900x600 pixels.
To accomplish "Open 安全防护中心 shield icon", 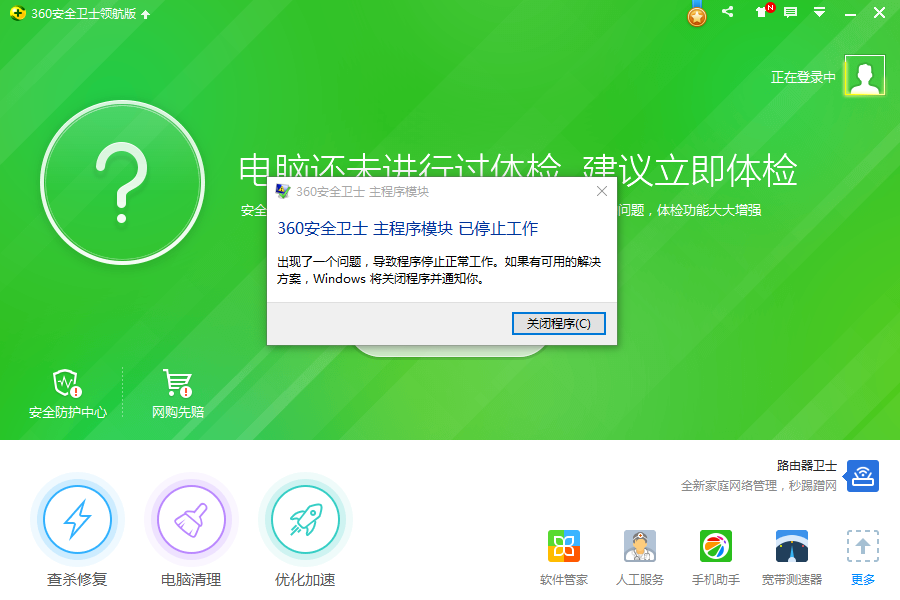I will 67,383.
